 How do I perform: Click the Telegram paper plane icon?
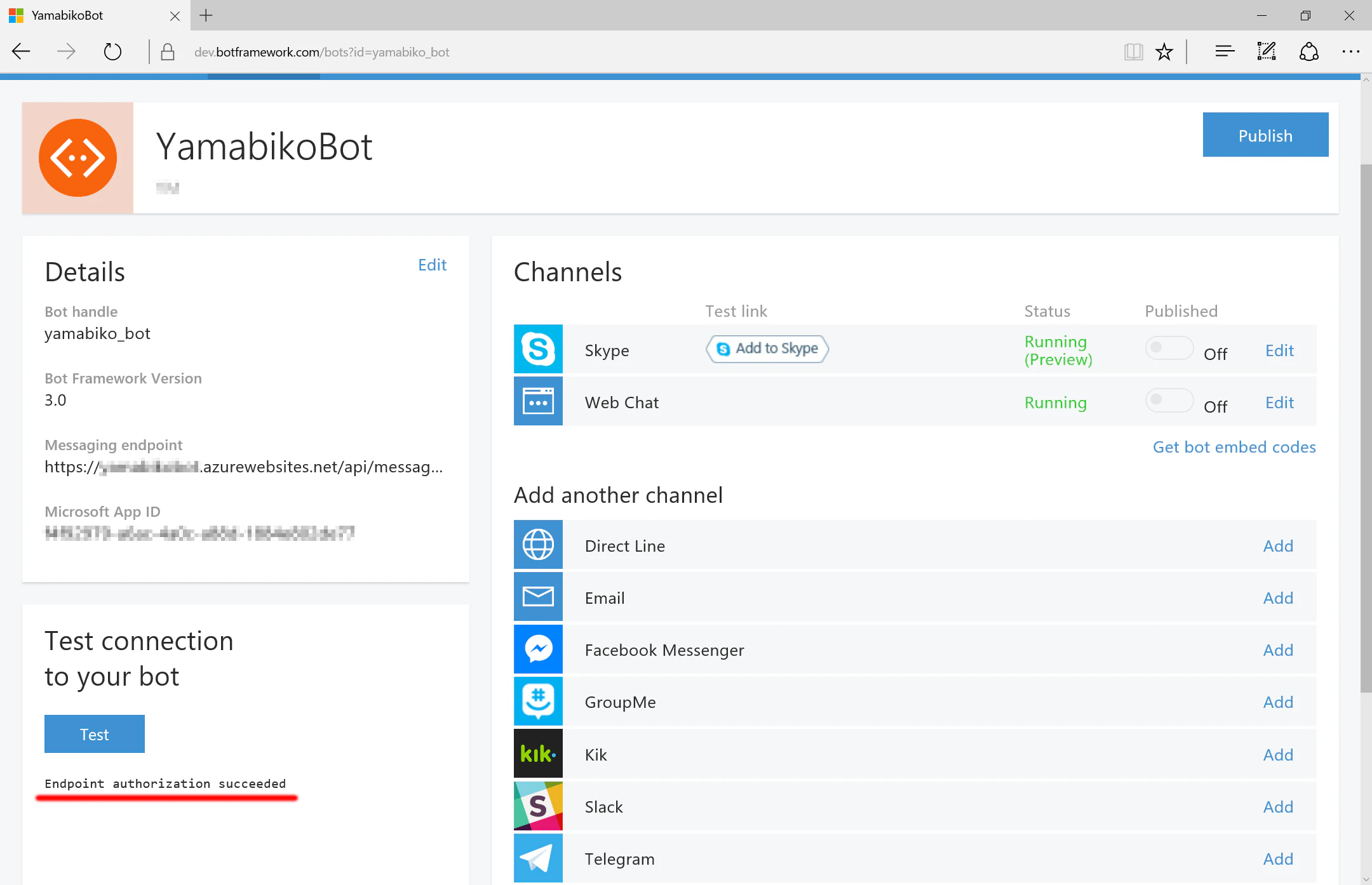click(538, 858)
